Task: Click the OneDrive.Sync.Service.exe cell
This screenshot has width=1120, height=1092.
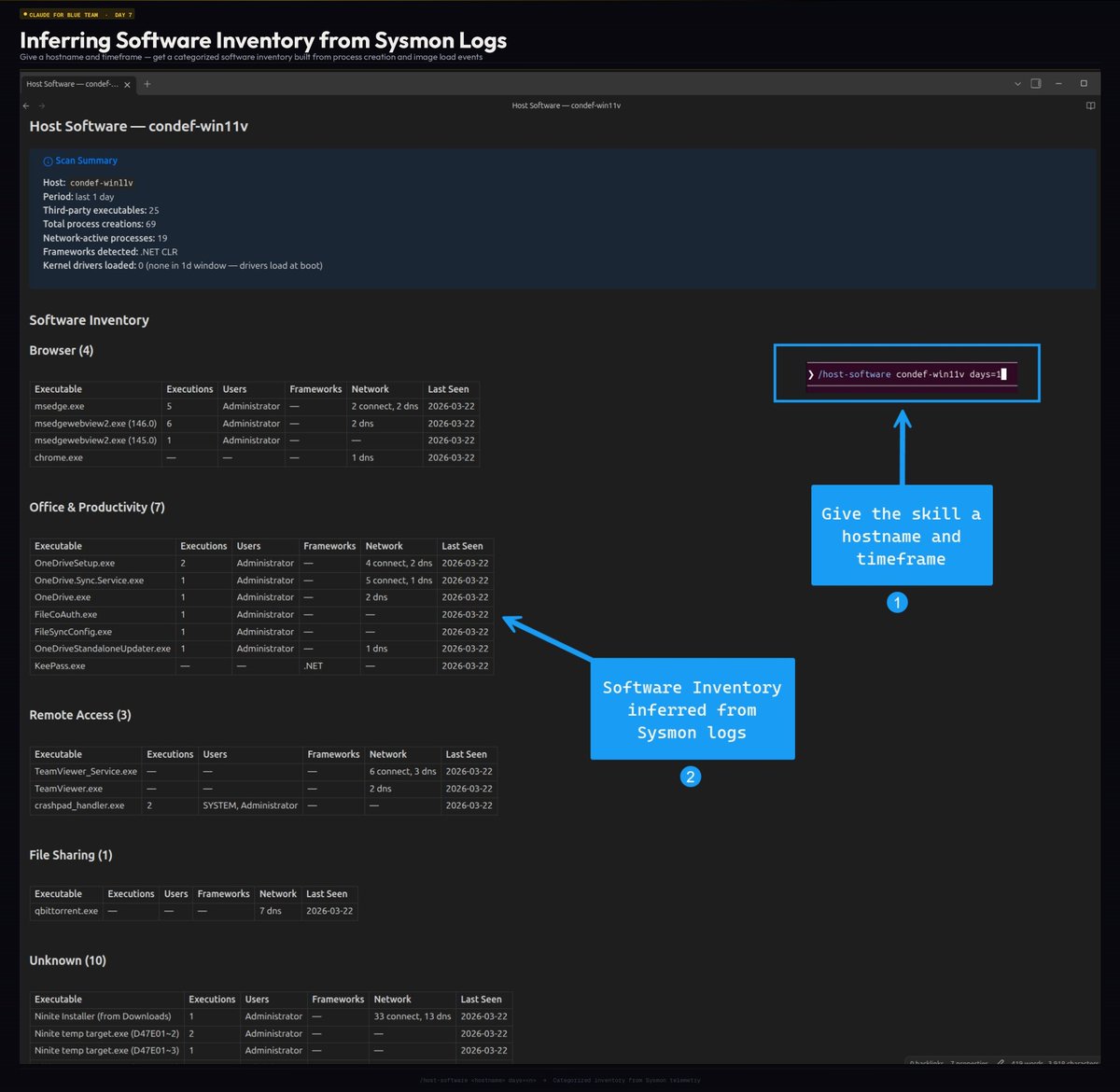Action: pyautogui.click(x=103, y=581)
